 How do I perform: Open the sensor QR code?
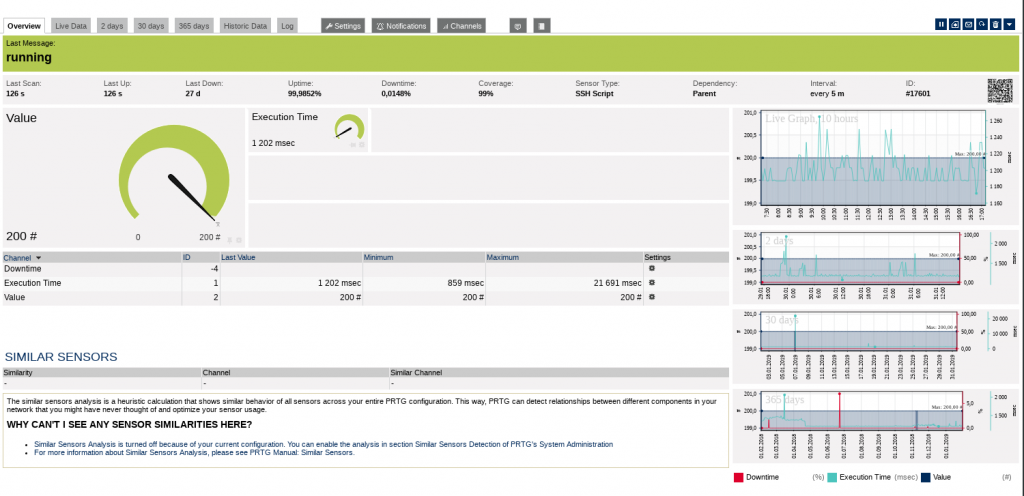pyautogui.click(x=1000, y=91)
